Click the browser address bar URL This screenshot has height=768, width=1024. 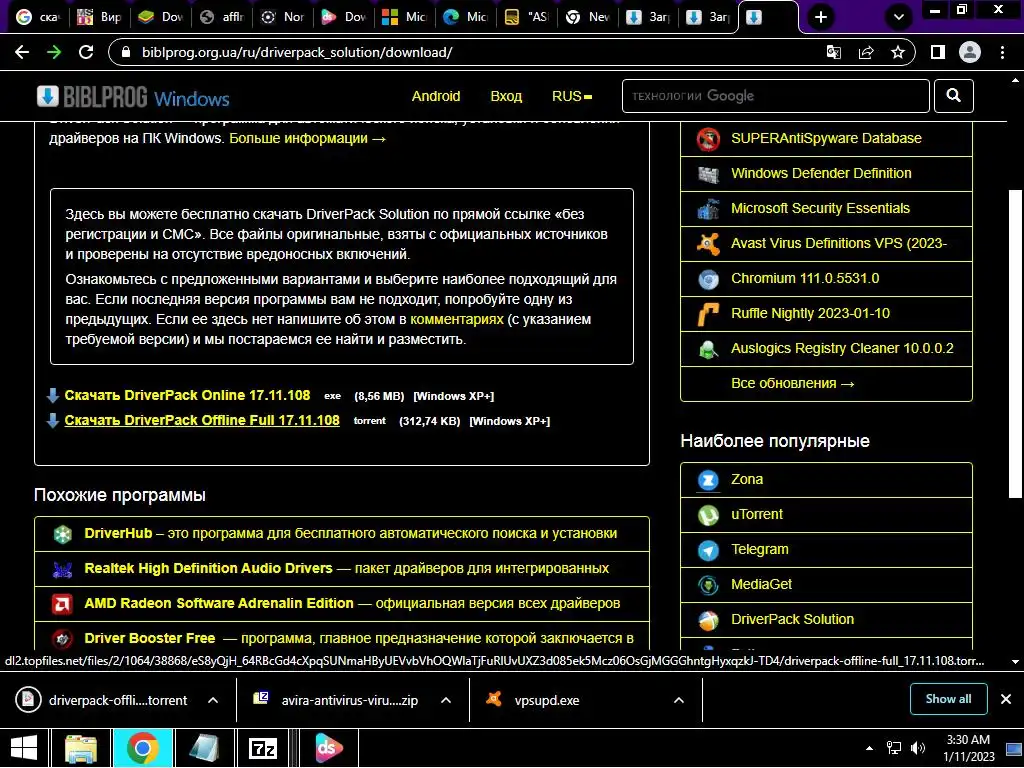tap(297, 52)
